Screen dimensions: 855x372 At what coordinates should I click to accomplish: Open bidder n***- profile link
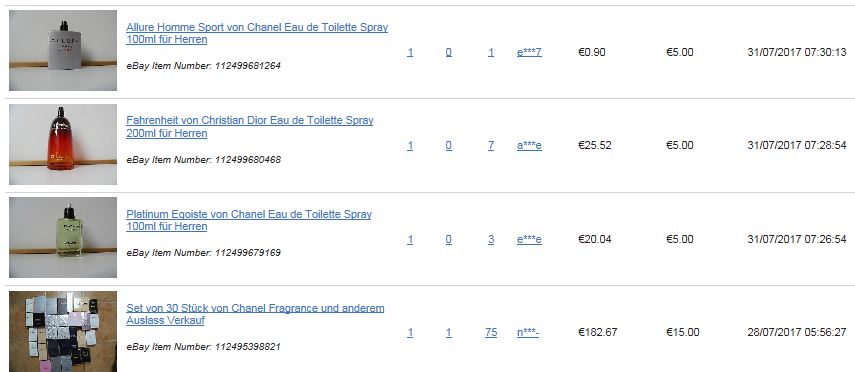(528, 332)
